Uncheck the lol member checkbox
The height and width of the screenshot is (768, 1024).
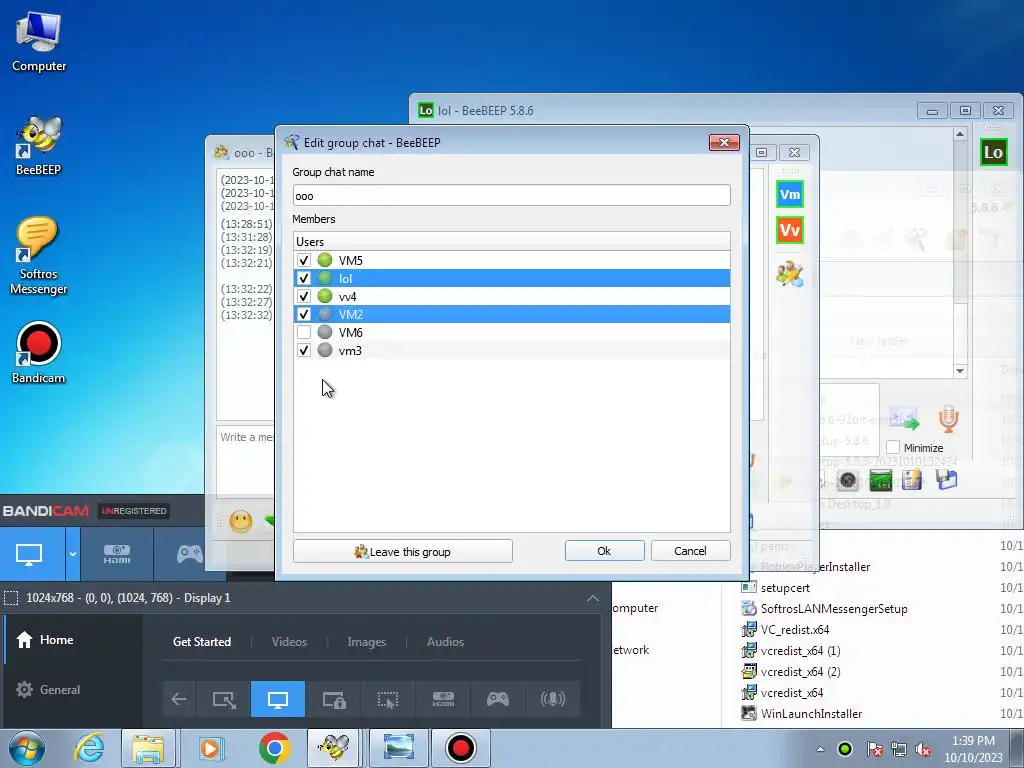(304, 278)
